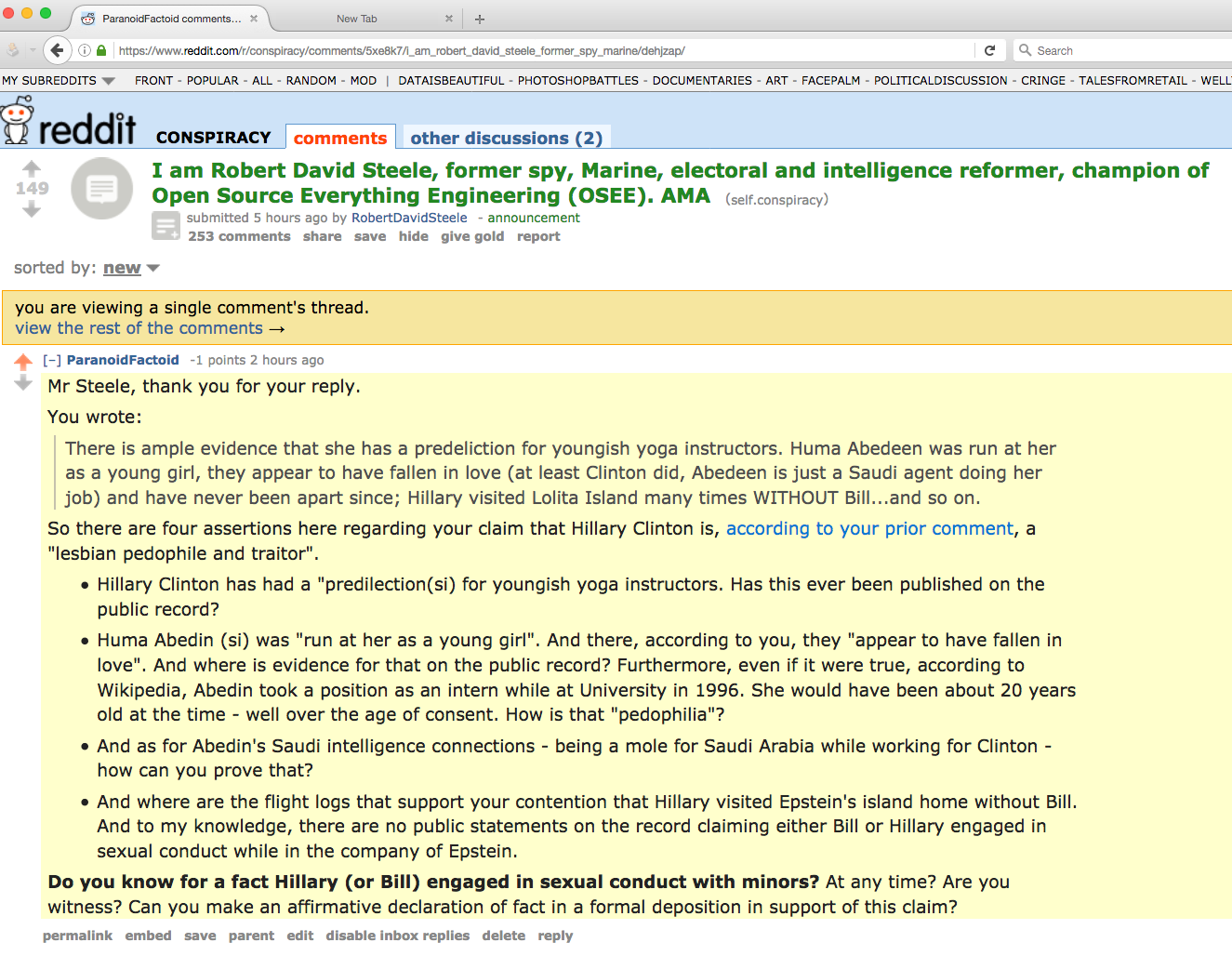
Task: Visit the DATAISBEAUTIFUL subreddit
Action: (x=451, y=81)
